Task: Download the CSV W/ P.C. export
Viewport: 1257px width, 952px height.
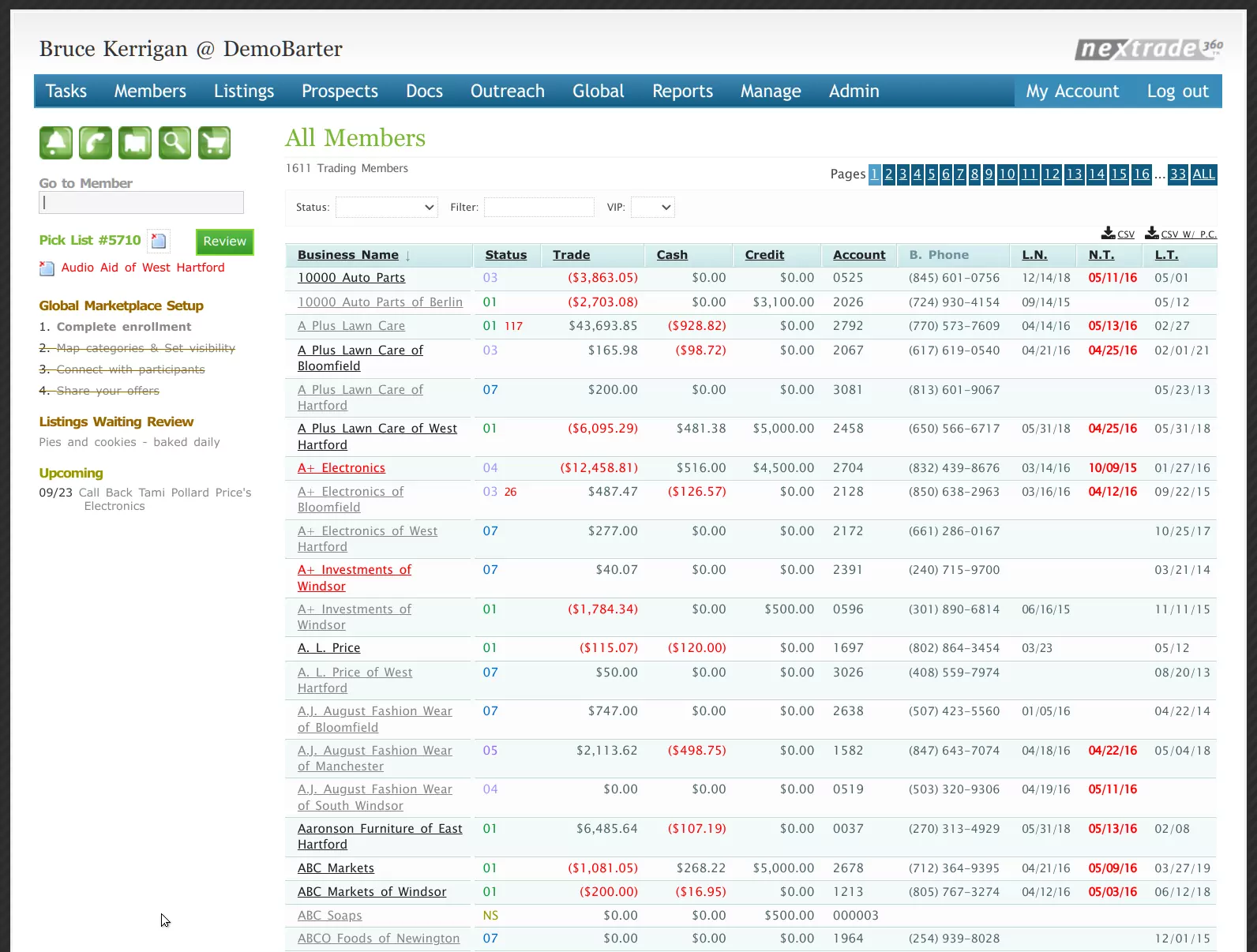Action: point(1180,234)
